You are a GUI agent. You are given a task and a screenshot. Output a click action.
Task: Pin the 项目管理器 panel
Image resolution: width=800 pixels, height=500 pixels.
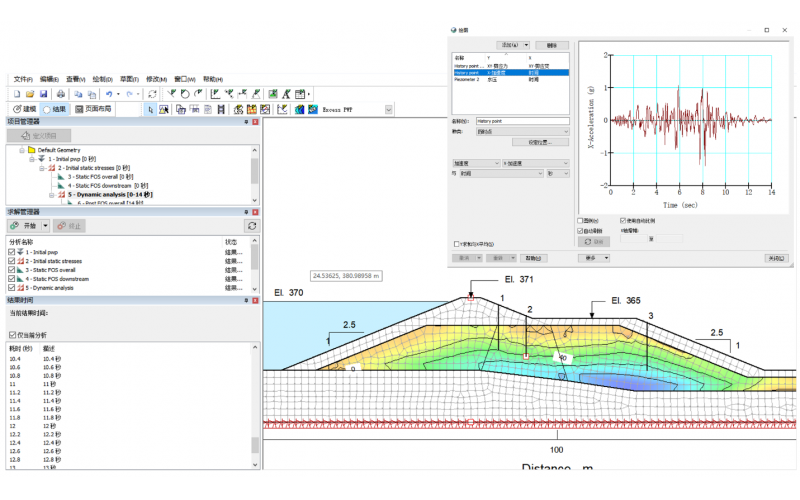coord(246,121)
